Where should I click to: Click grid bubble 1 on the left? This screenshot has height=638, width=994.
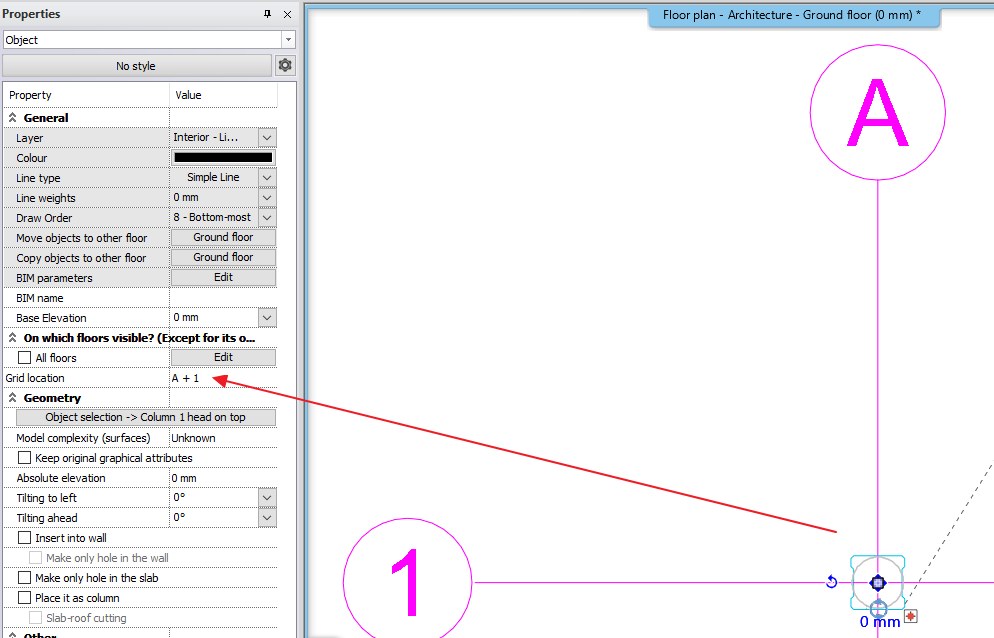(407, 580)
